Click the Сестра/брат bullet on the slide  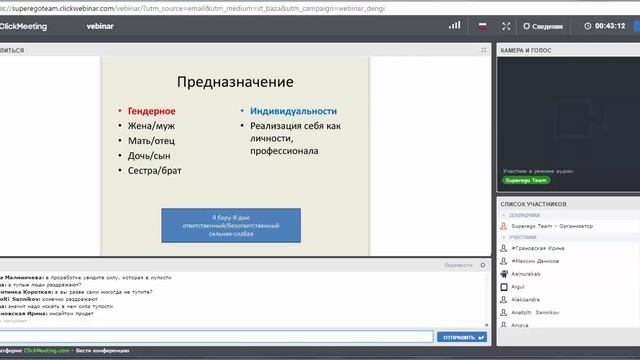tap(155, 171)
